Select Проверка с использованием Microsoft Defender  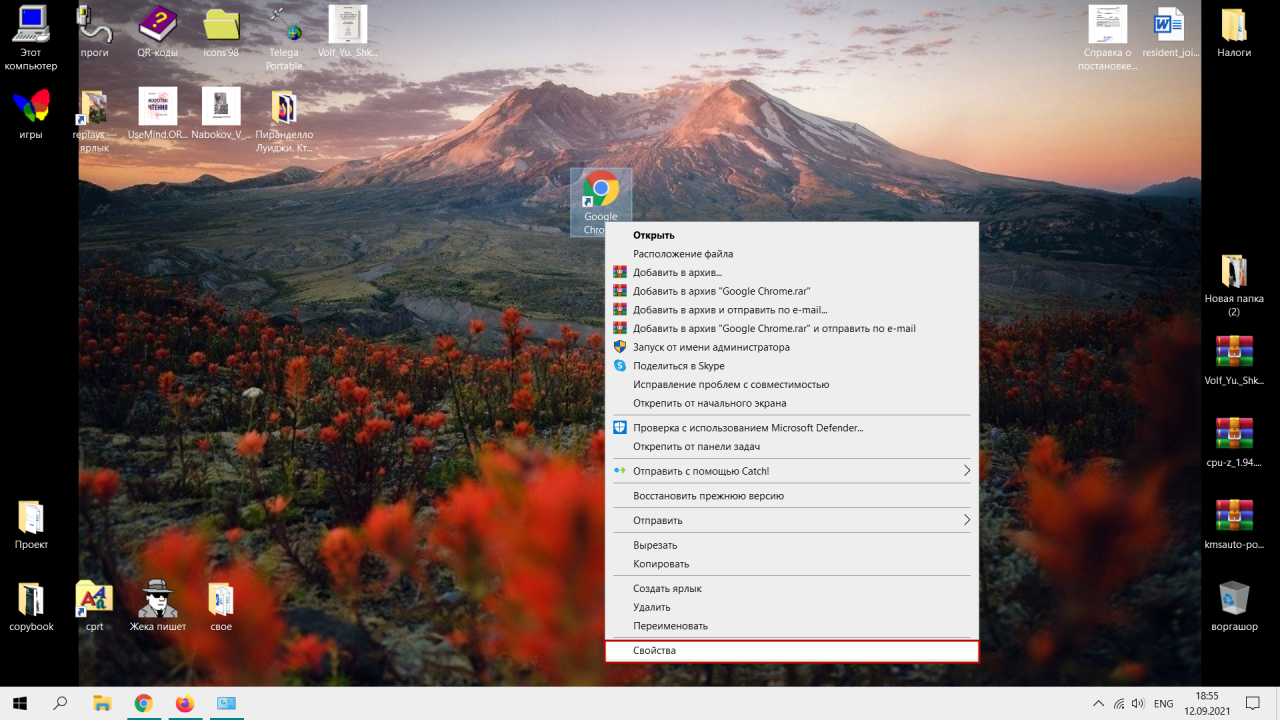tap(747, 428)
